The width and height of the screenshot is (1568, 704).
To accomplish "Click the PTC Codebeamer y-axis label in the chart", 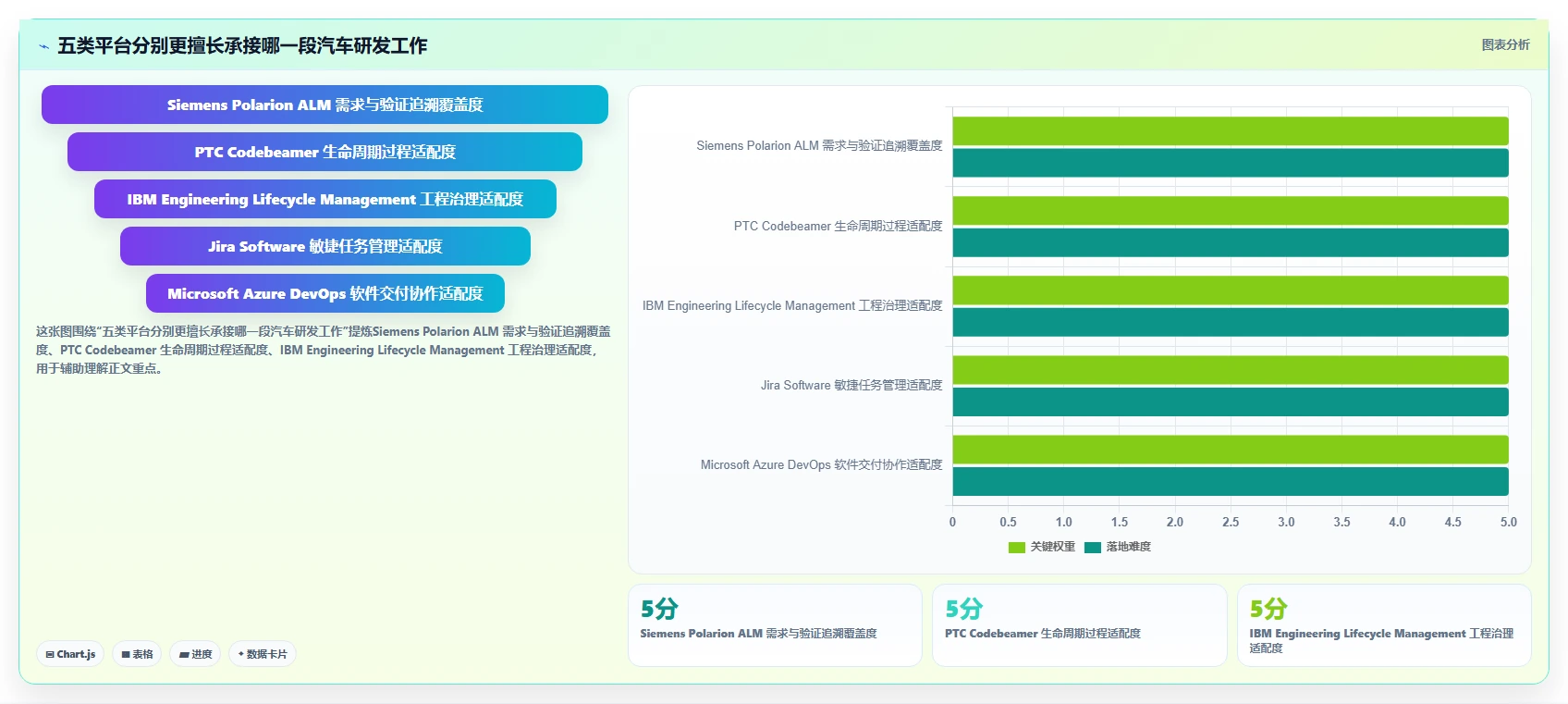I will pos(838,226).
